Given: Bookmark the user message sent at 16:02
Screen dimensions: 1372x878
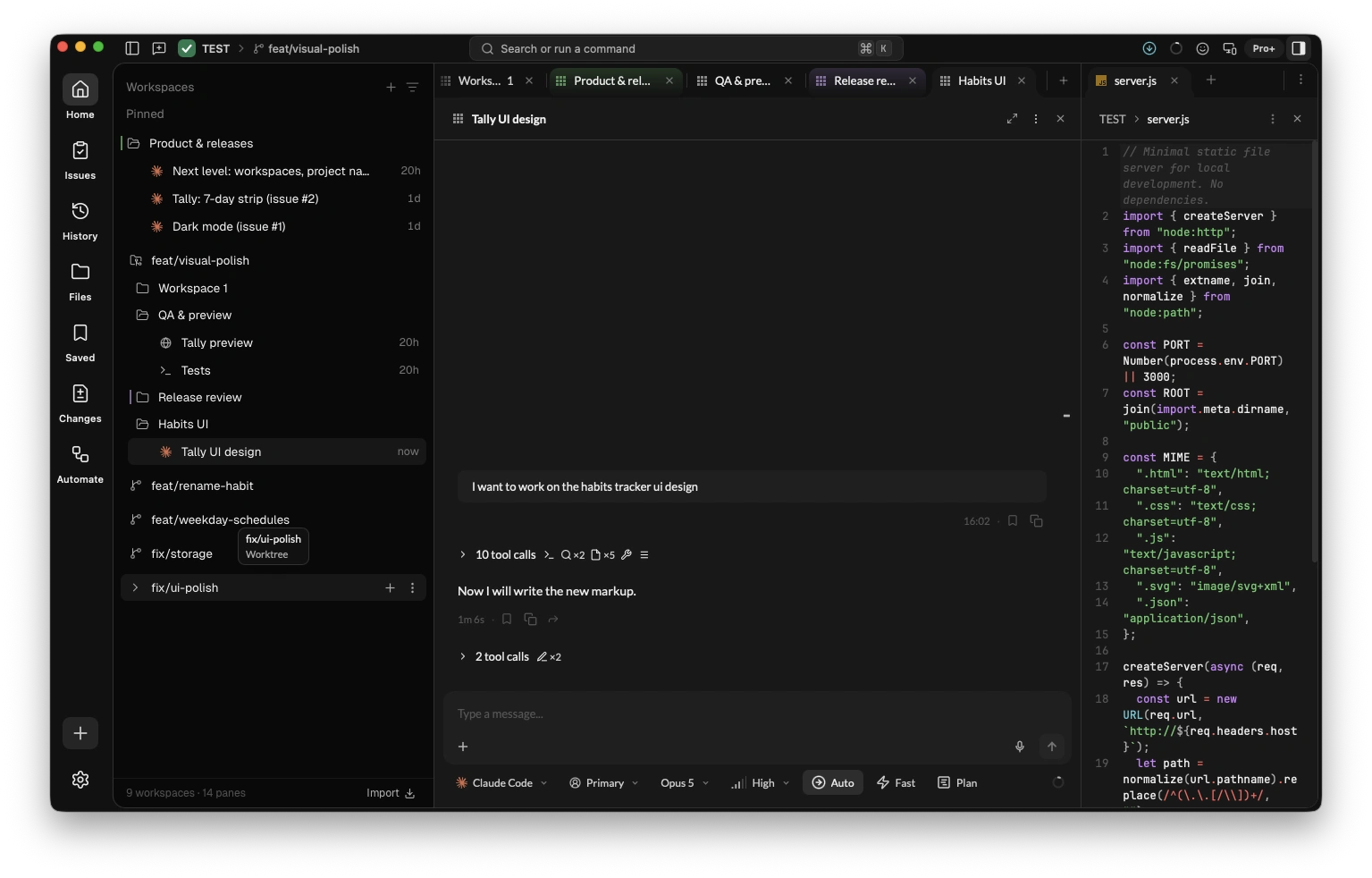Looking at the screenshot, I should pos(1013,520).
